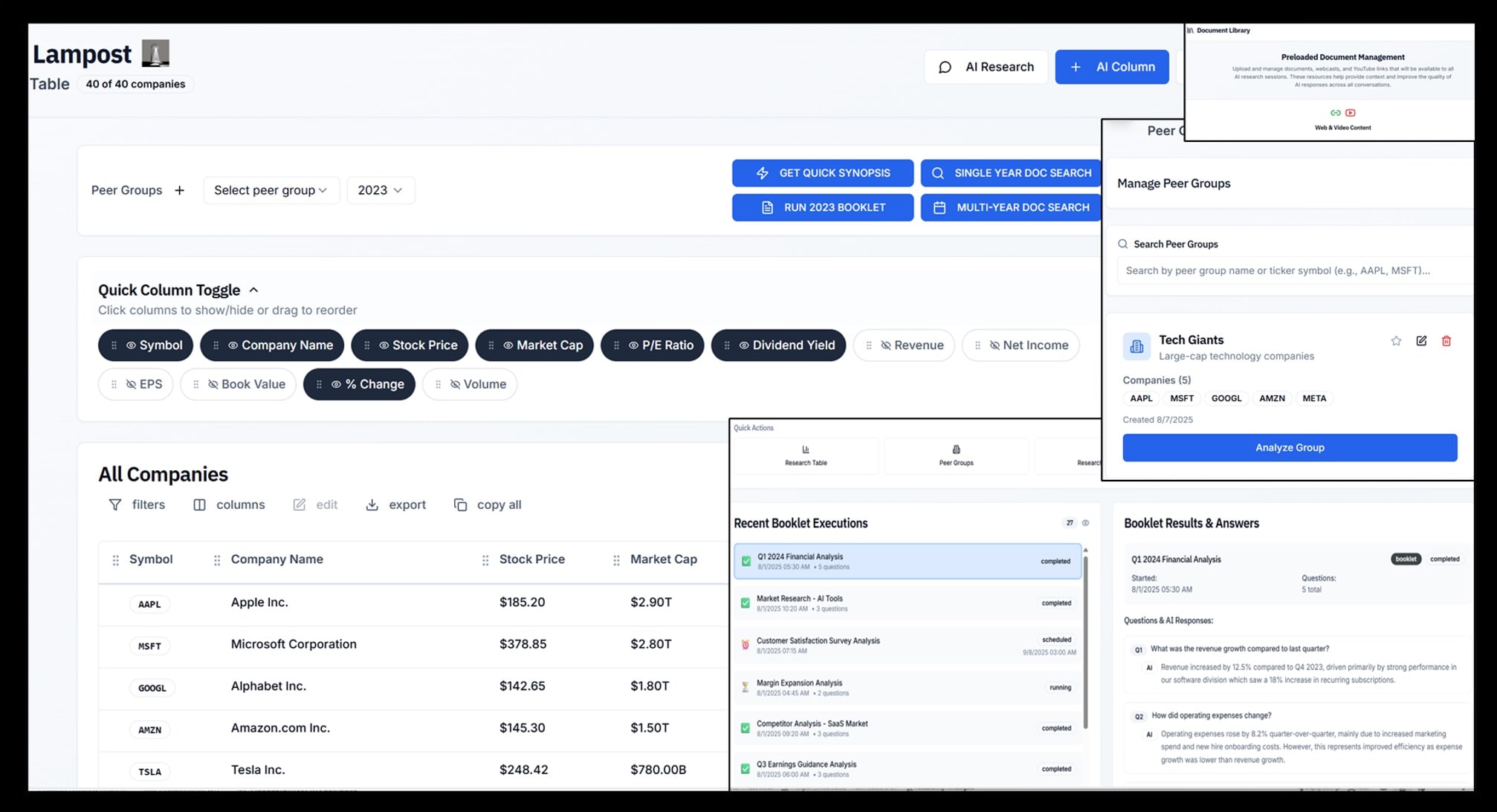Export the companies table
1497x812 pixels.
pos(396,505)
